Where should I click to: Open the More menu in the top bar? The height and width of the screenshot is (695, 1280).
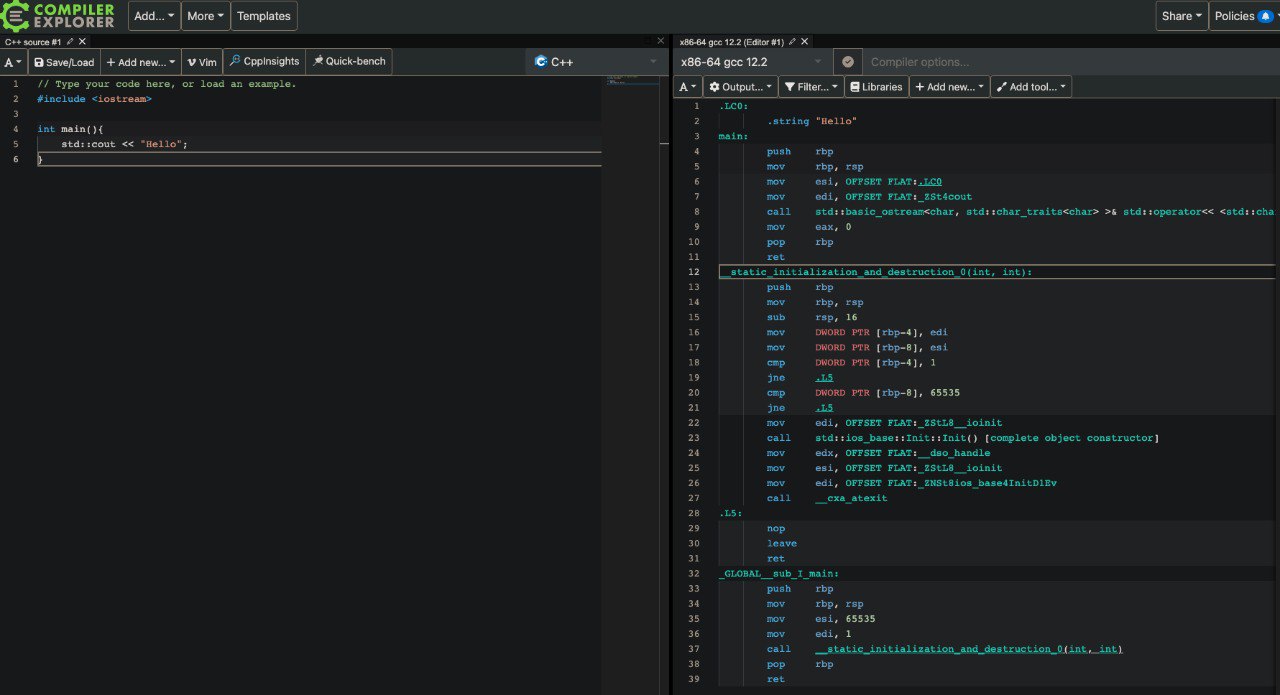point(205,16)
